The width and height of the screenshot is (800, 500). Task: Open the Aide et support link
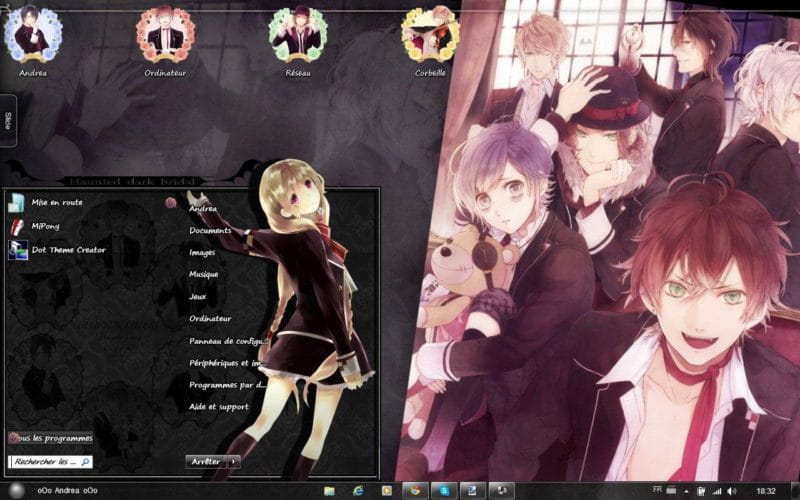[219, 406]
